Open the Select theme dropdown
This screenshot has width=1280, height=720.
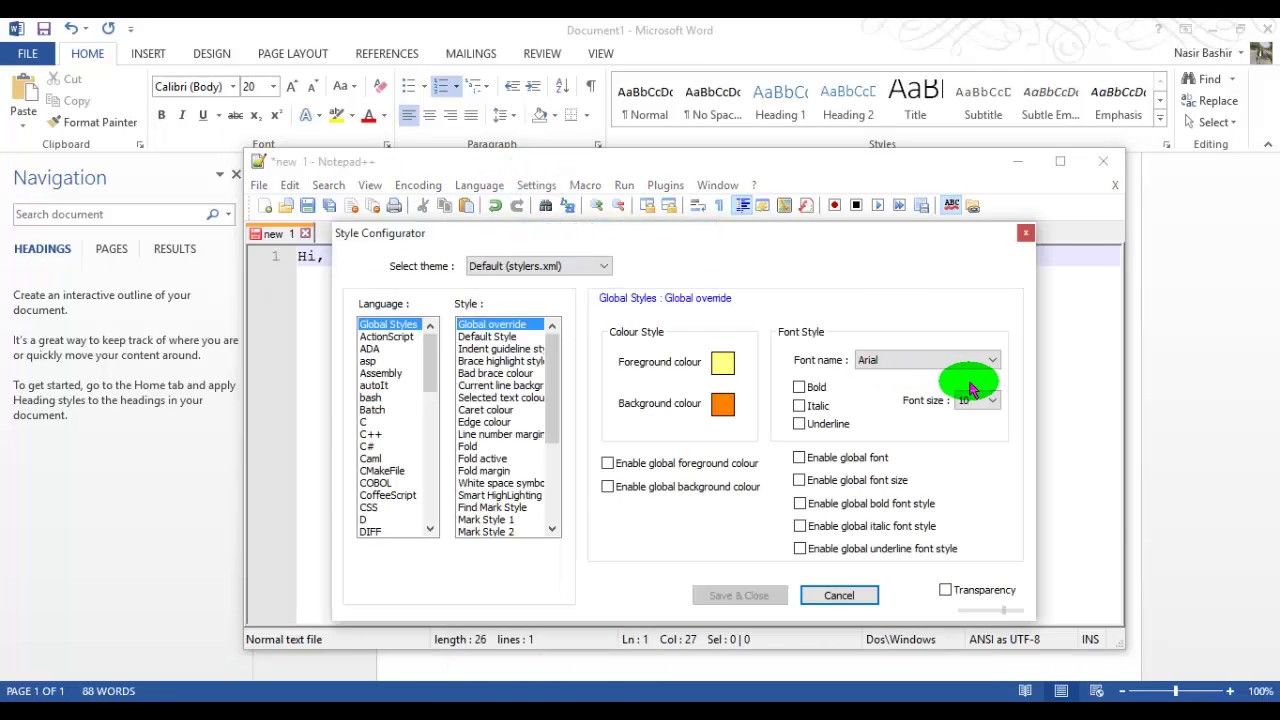point(539,266)
